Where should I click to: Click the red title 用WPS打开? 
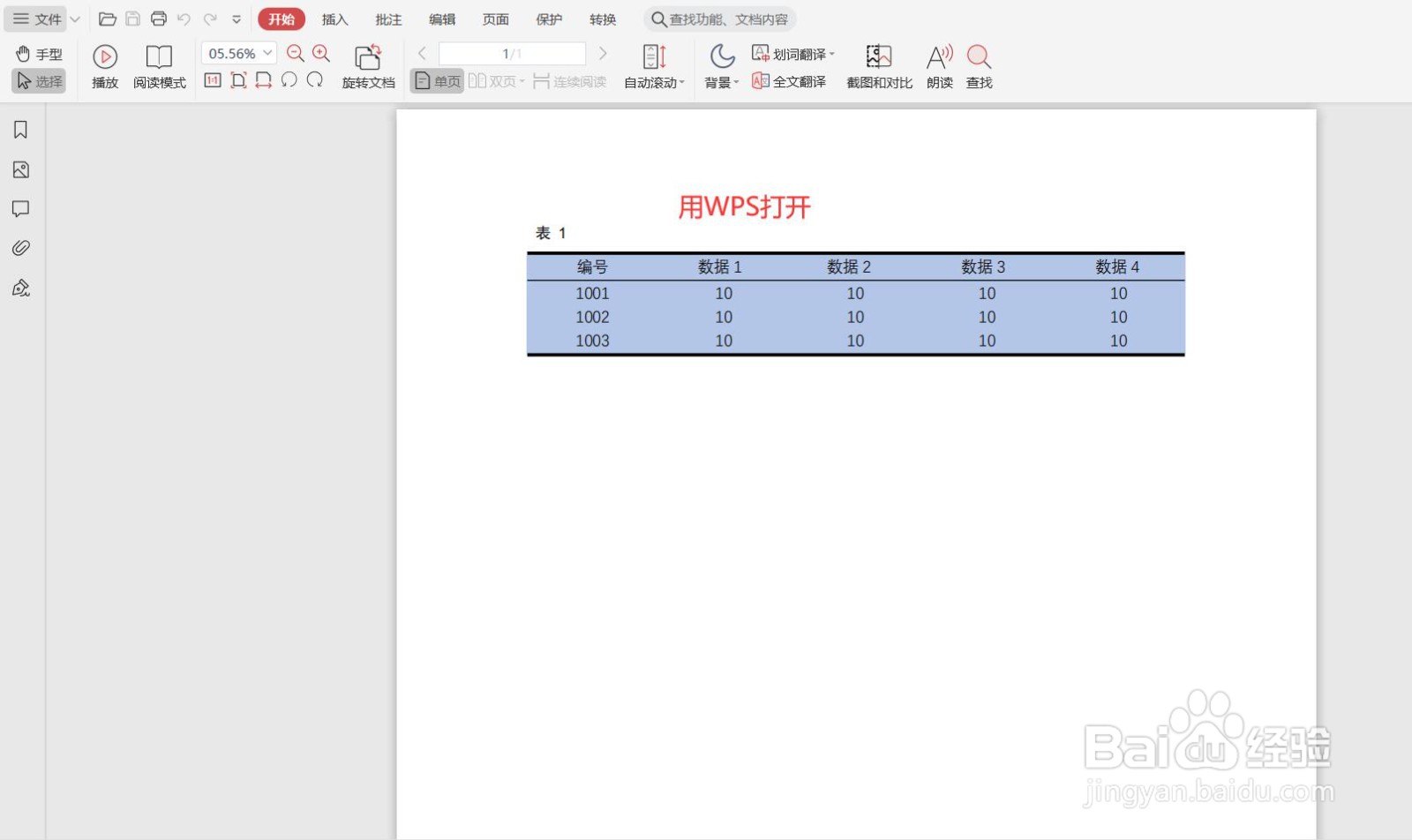[744, 207]
